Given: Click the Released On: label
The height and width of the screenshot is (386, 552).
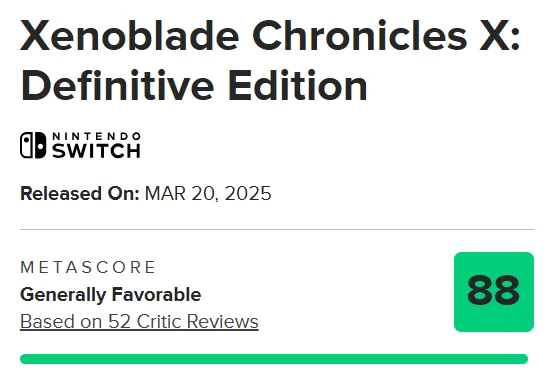Looking at the screenshot, I should pos(80,193).
